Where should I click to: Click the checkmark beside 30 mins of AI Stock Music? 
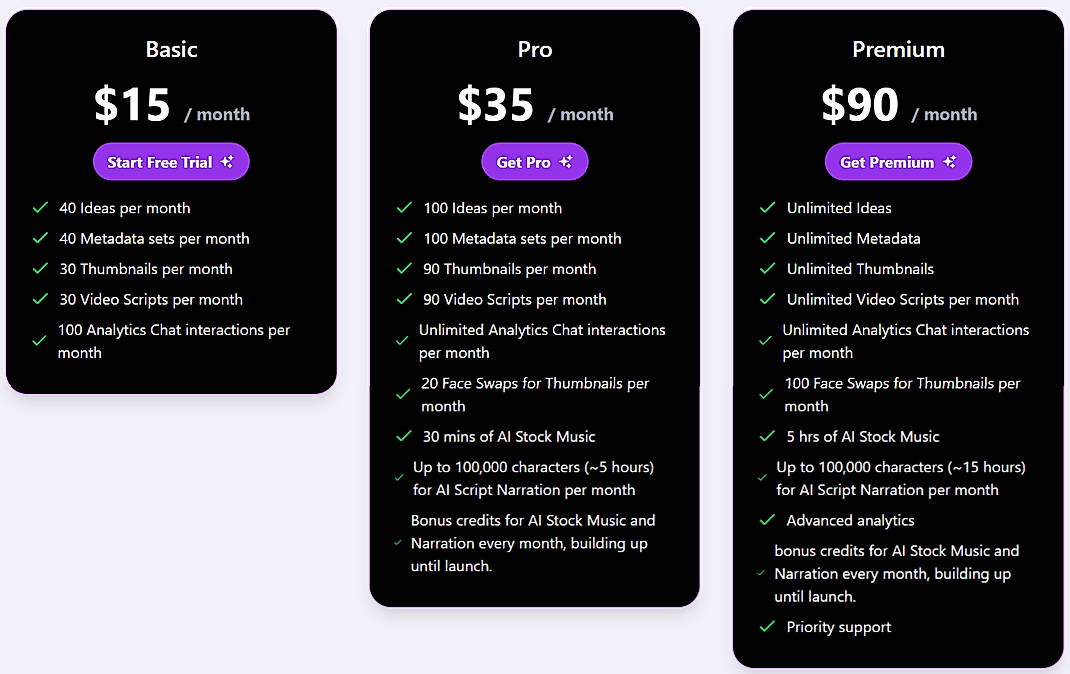[404, 437]
